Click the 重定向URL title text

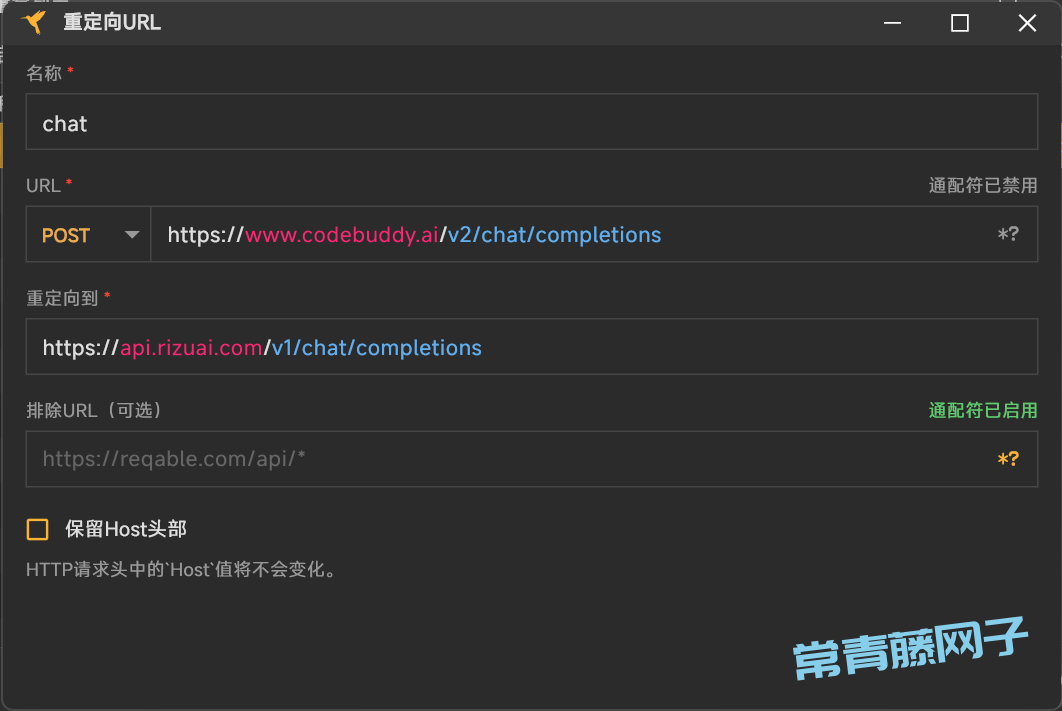(x=112, y=23)
